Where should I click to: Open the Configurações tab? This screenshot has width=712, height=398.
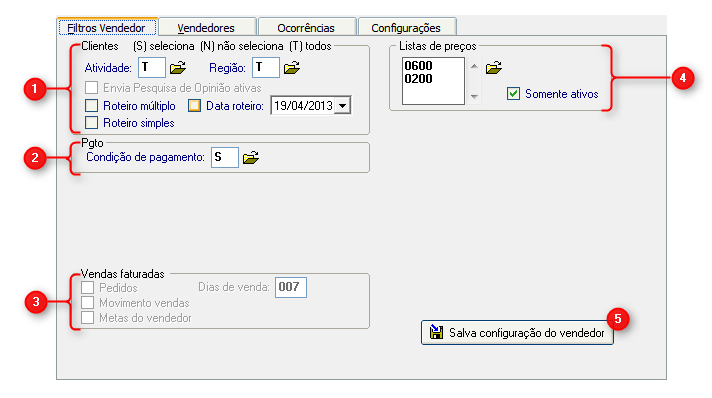(406, 28)
